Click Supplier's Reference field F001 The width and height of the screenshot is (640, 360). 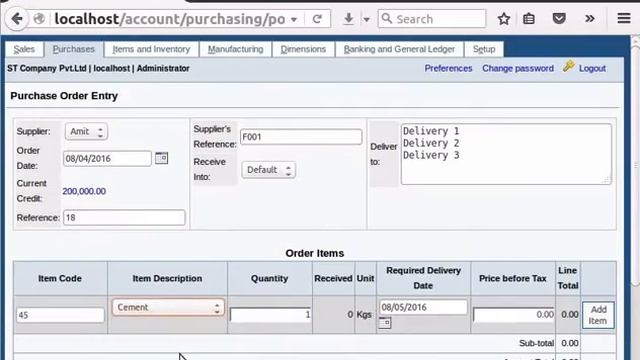(x=301, y=137)
